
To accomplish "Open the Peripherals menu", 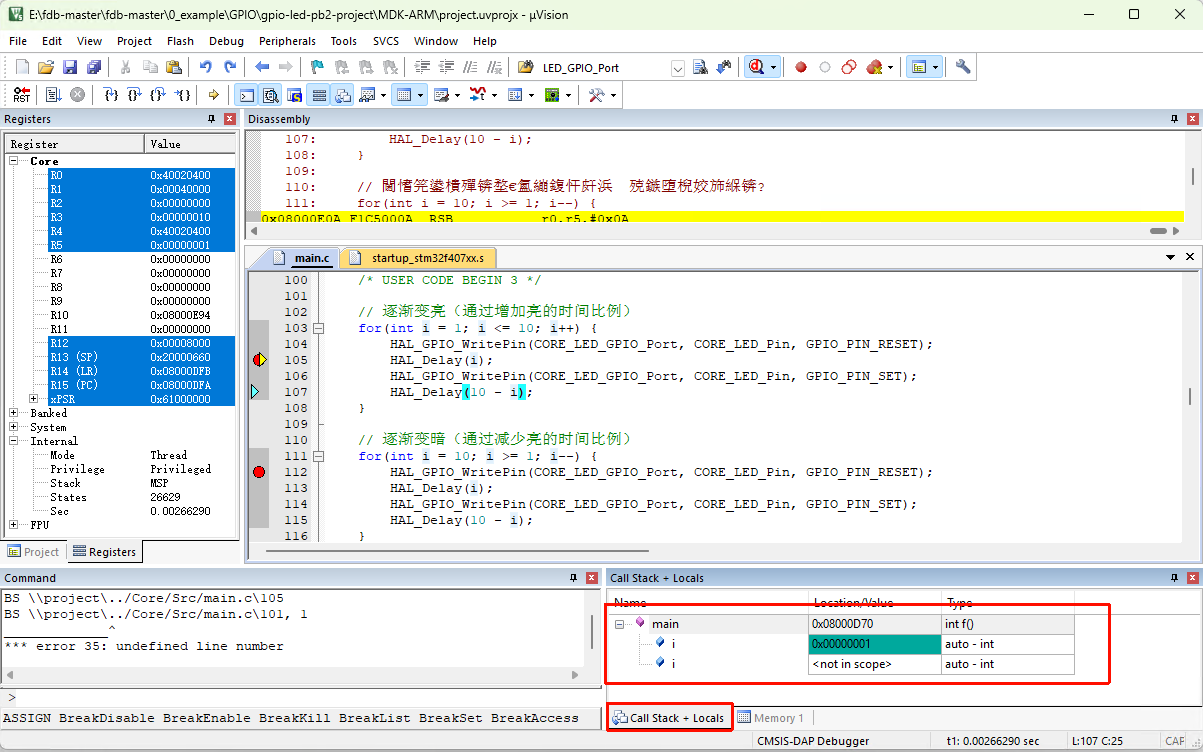I will coord(287,41).
